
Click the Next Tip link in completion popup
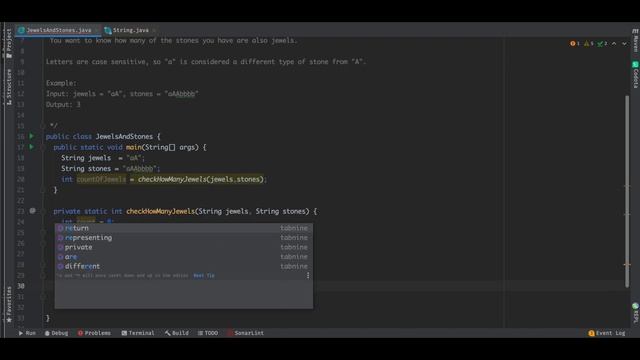click(204, 276)
